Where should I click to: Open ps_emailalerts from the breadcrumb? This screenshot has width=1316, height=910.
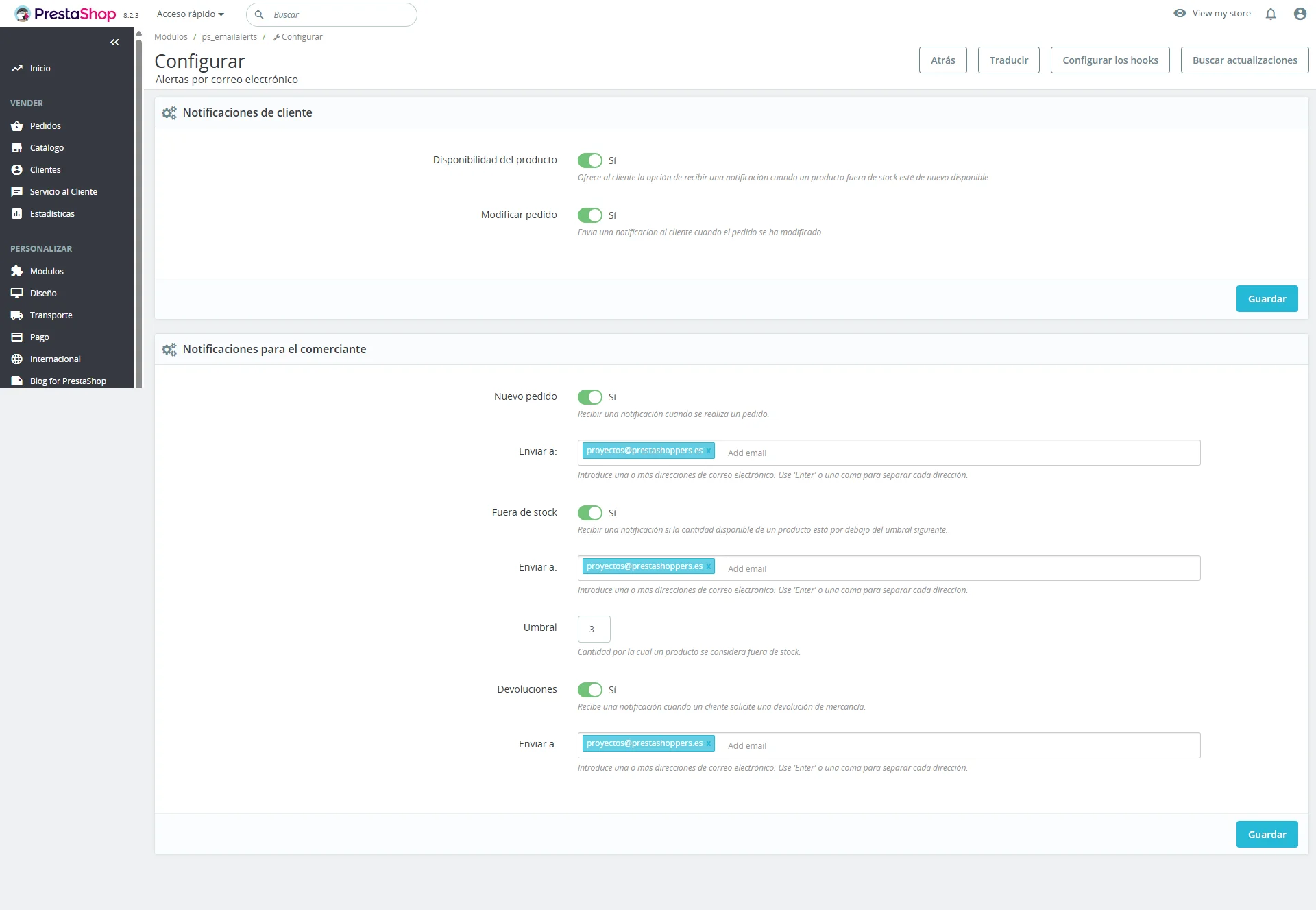point(230,36)
